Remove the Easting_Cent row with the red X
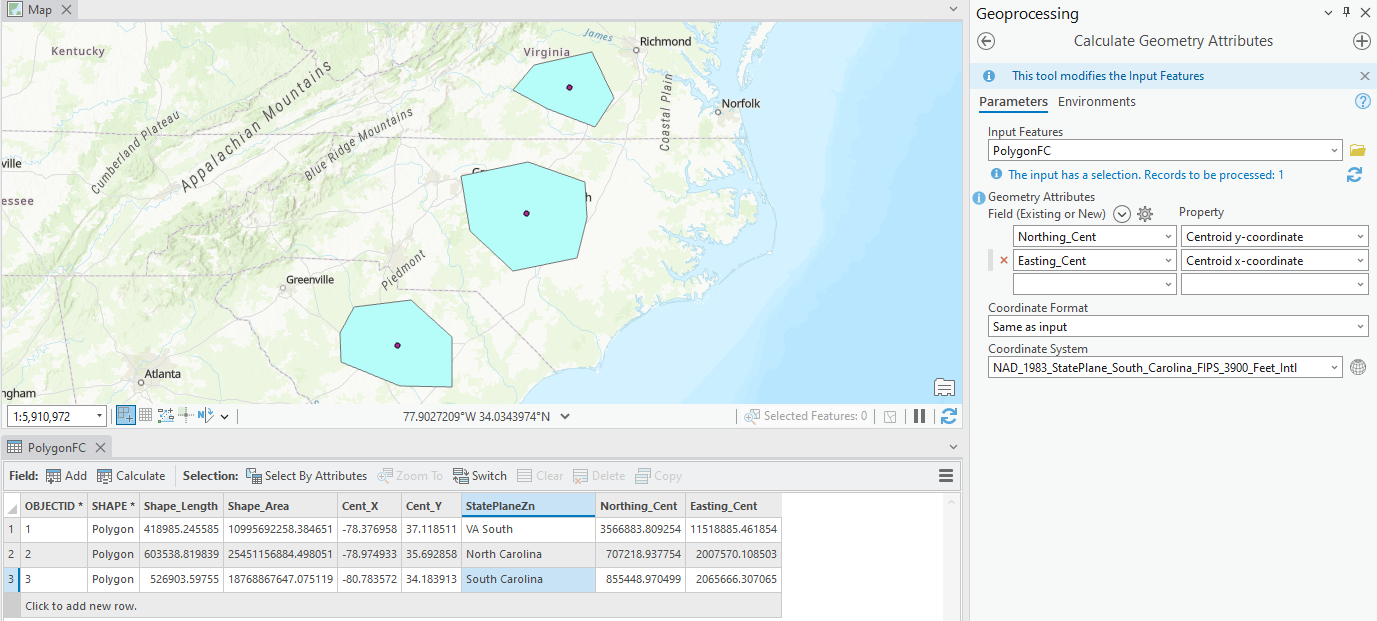1377x621 pixels. pos(1005,259)
